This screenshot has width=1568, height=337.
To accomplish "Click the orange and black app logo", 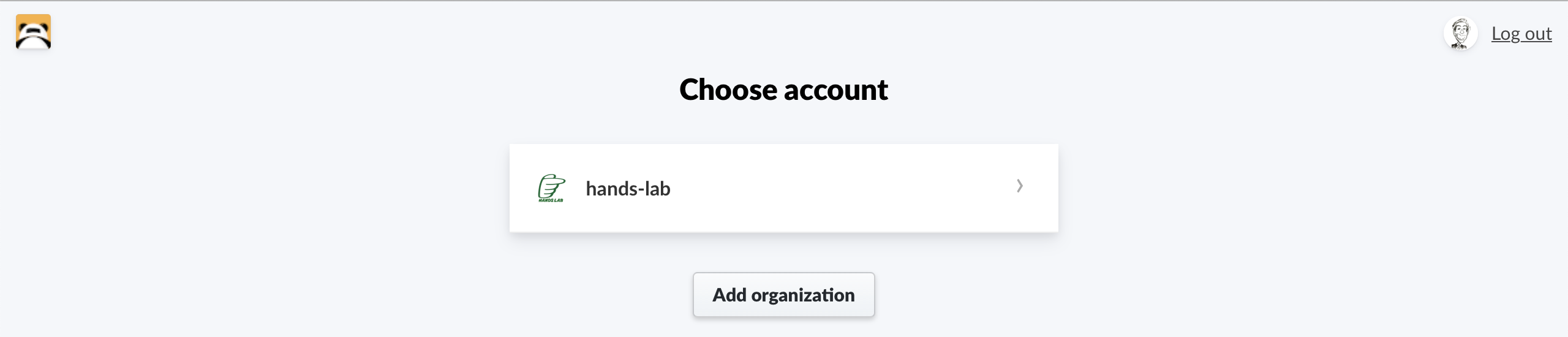I will pyautogui.click(x=33, y=32).
